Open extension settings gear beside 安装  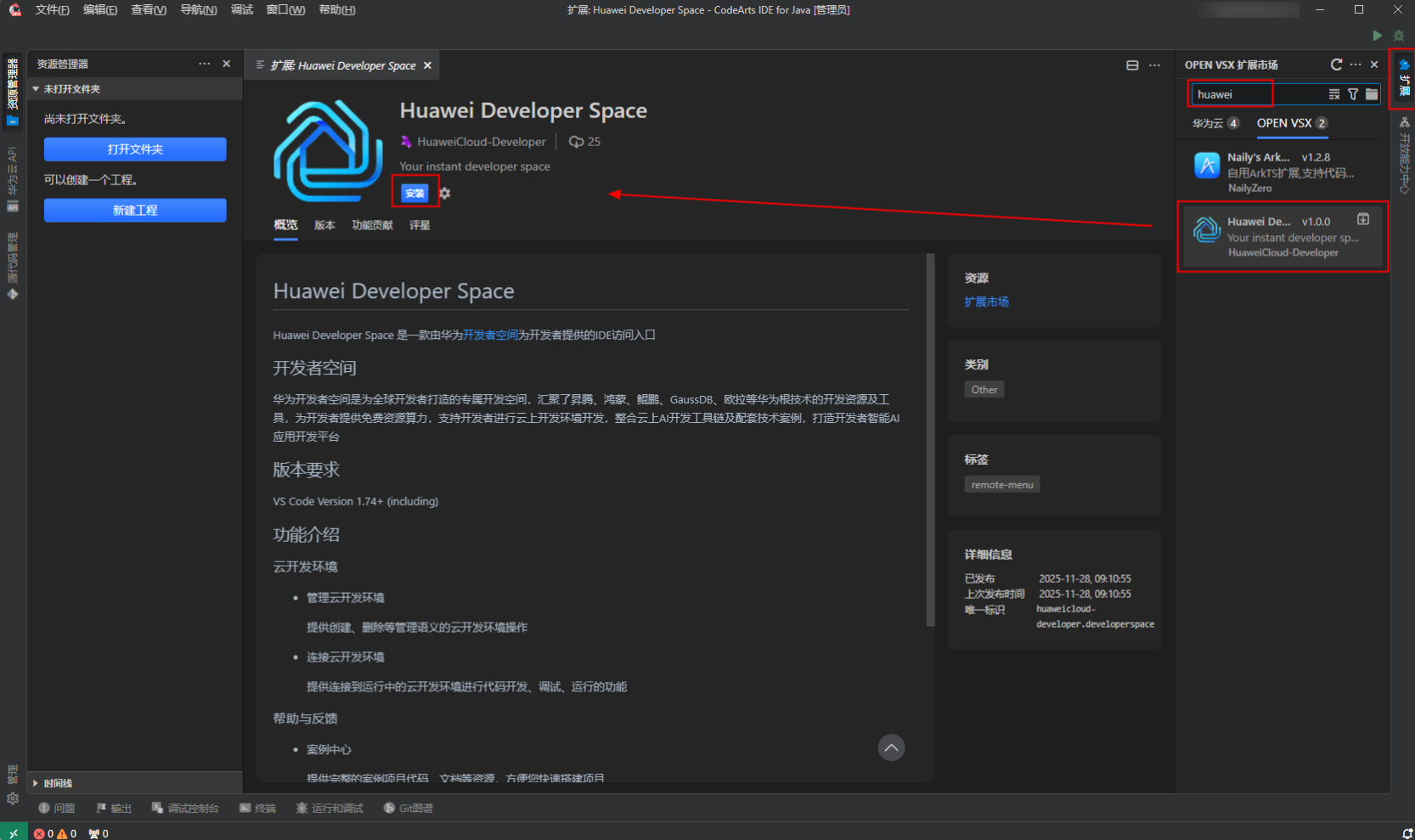(445, 194)
